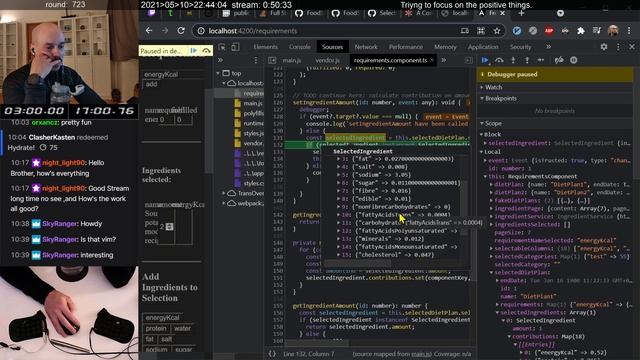The height and width of the screenshot is (360, 640).
Task: Close the requirements.component.ts file tab
Action: 432,60
